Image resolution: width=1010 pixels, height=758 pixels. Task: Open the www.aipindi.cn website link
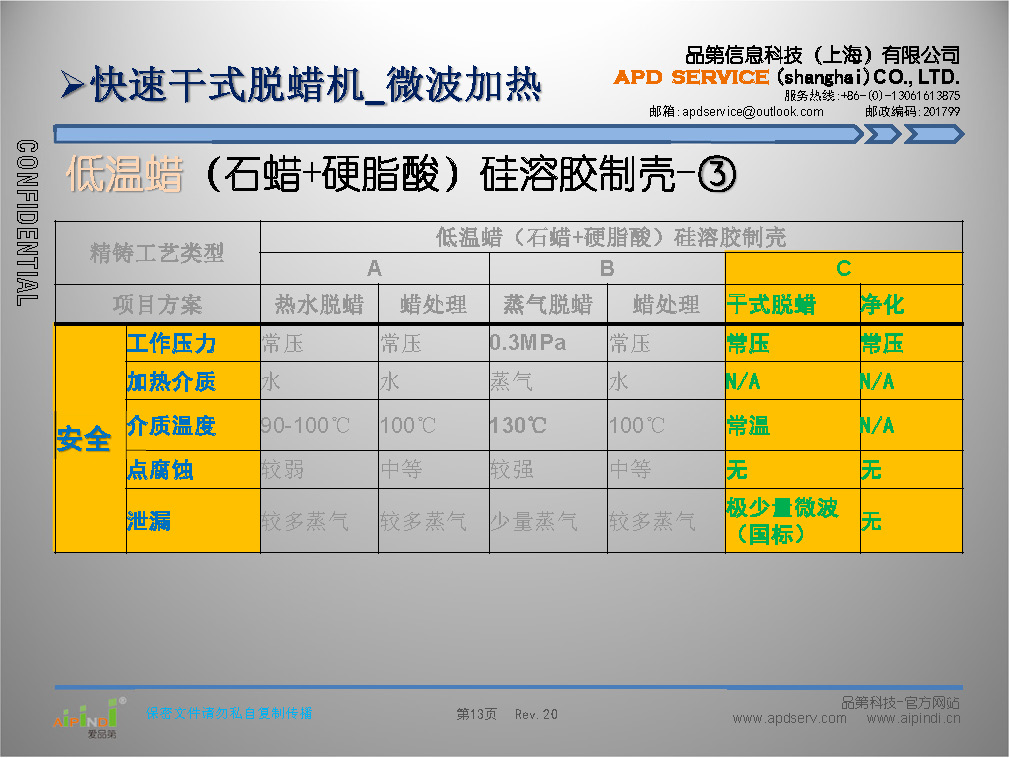pyautogui.click(x=913, y=718)
